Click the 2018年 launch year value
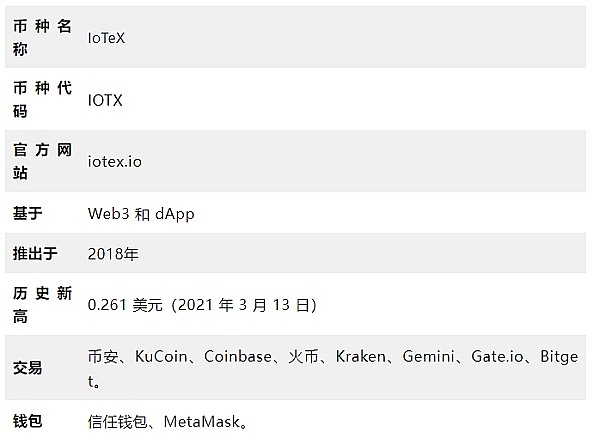Image resolution: width=600 pixels, height=438 pixels. coord(113,253)
